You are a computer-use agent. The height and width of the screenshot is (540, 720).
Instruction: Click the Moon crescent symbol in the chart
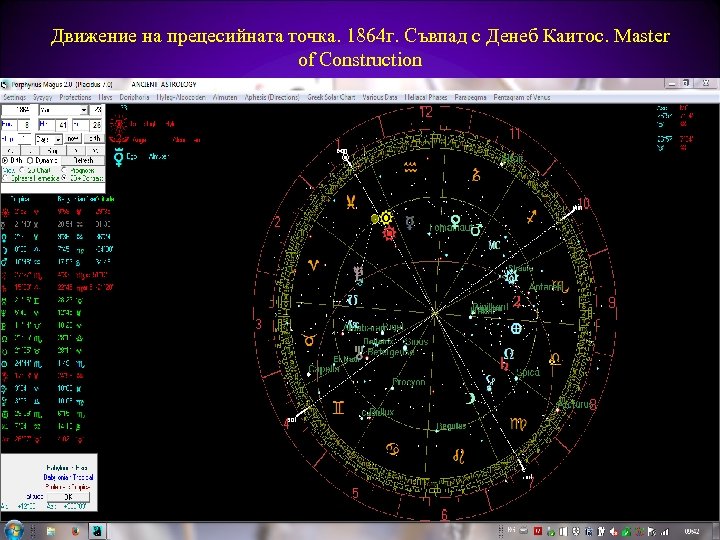471,398
